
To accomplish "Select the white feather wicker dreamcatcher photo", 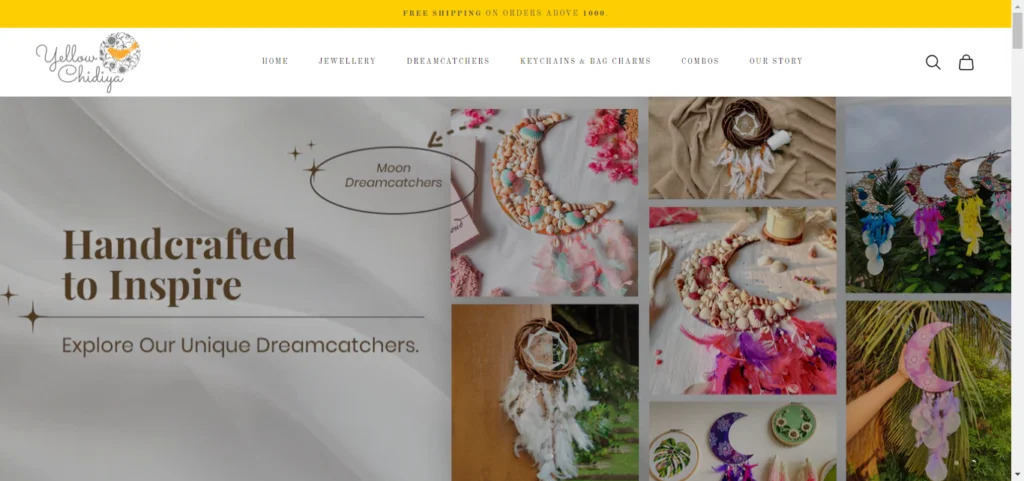I will (x=545, y=392).
